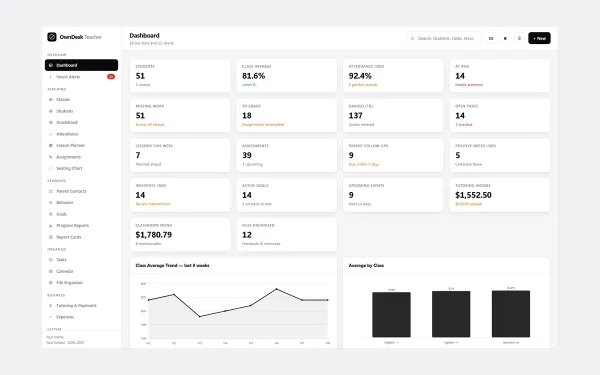Viewport: 600px width, 375px height.
Task: Toggle dark mode with the moon icon
Action: click(x=505, y=38)
